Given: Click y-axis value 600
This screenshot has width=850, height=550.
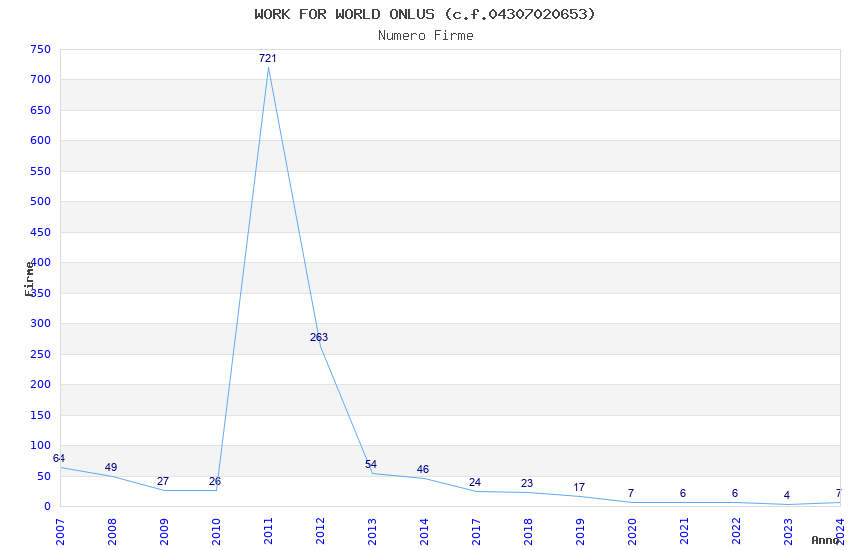Looking at the screenshot, I should click(41, 140).
